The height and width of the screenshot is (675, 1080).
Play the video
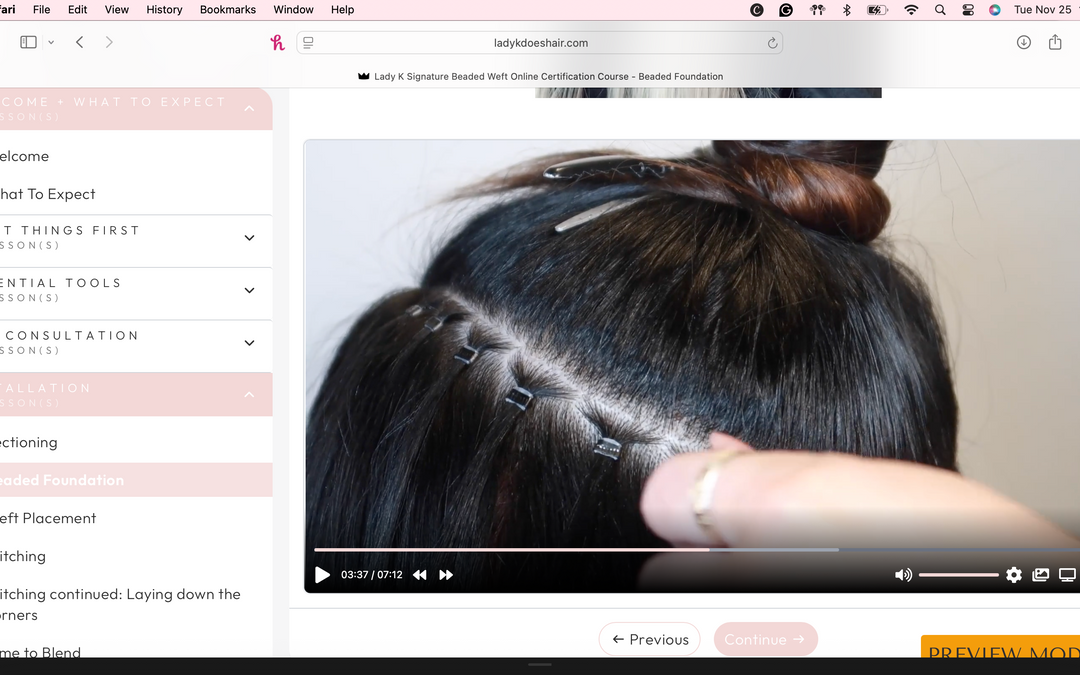tap(322, 575)
